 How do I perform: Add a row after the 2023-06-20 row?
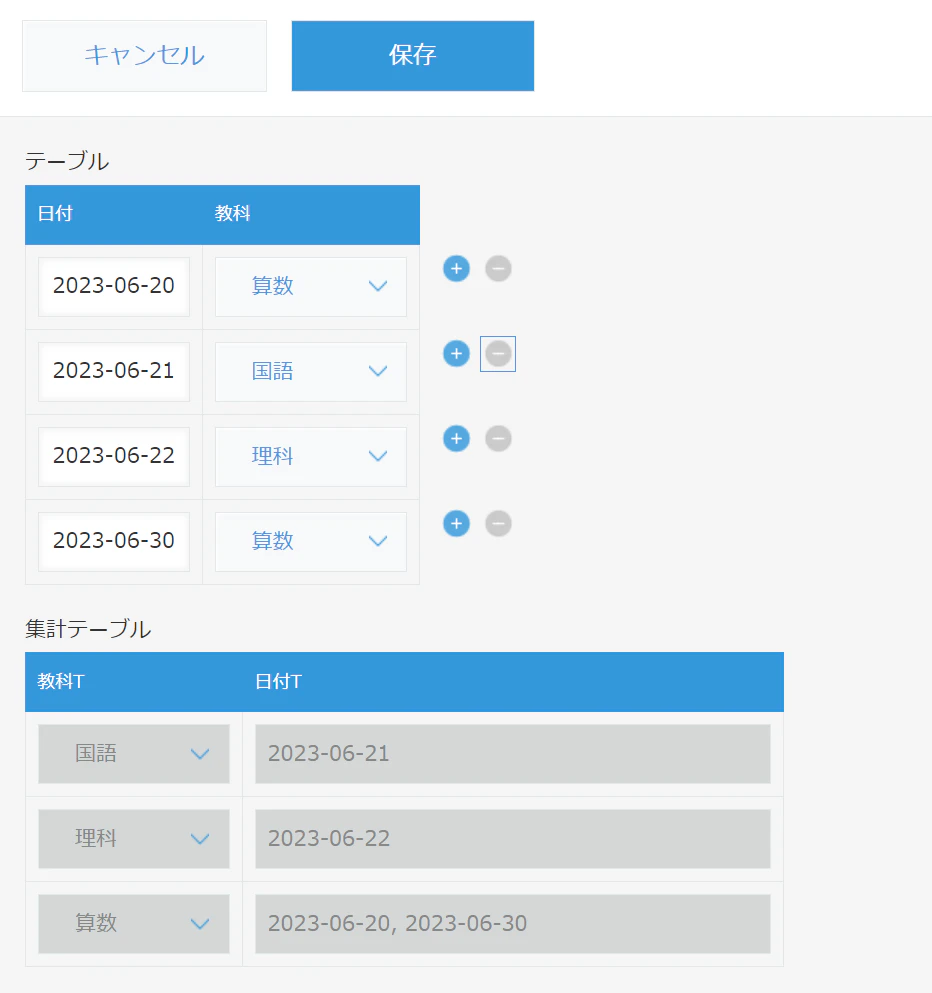[x=457, y=269]
